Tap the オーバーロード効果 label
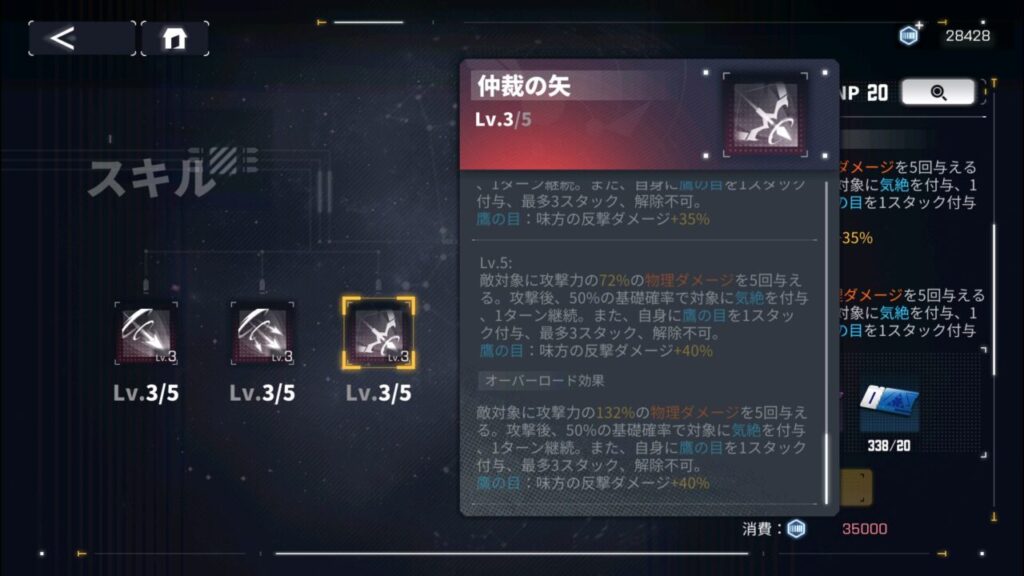The width and height of the screenshot is (1024, 576). point(545,381)
